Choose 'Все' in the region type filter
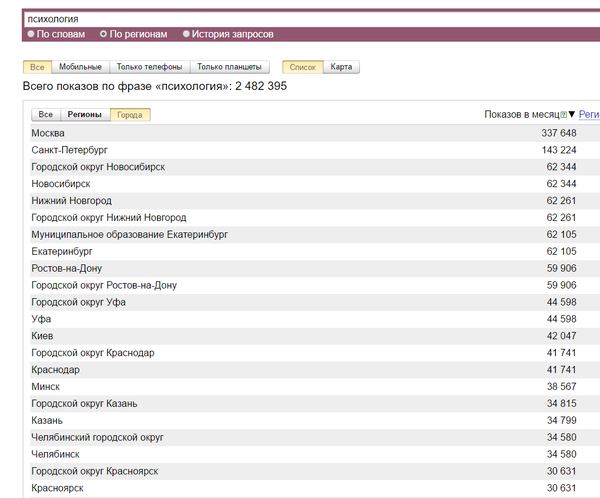Screen dimensions: 600x498 [46, 115]
